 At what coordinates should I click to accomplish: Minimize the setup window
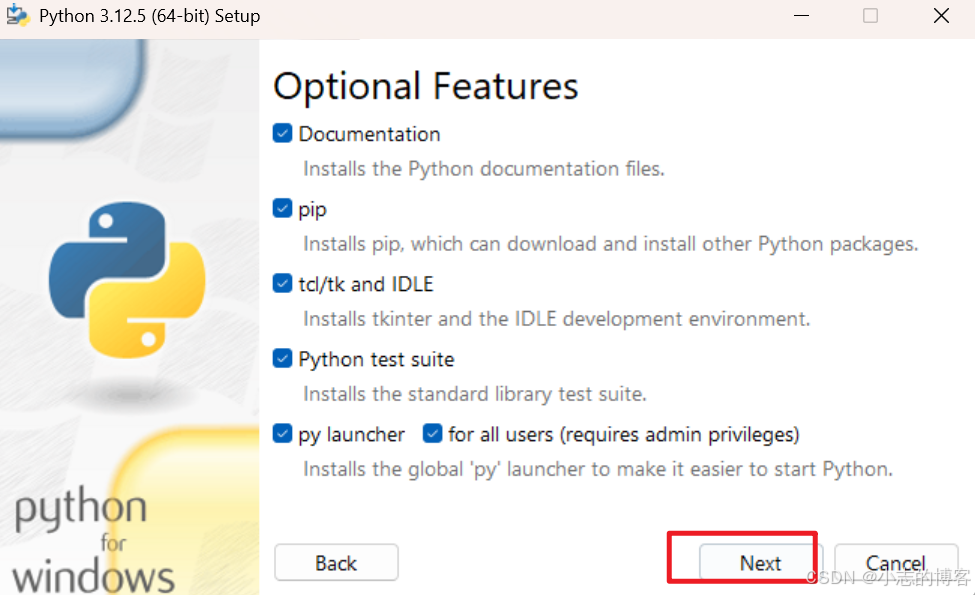[800, 16]
